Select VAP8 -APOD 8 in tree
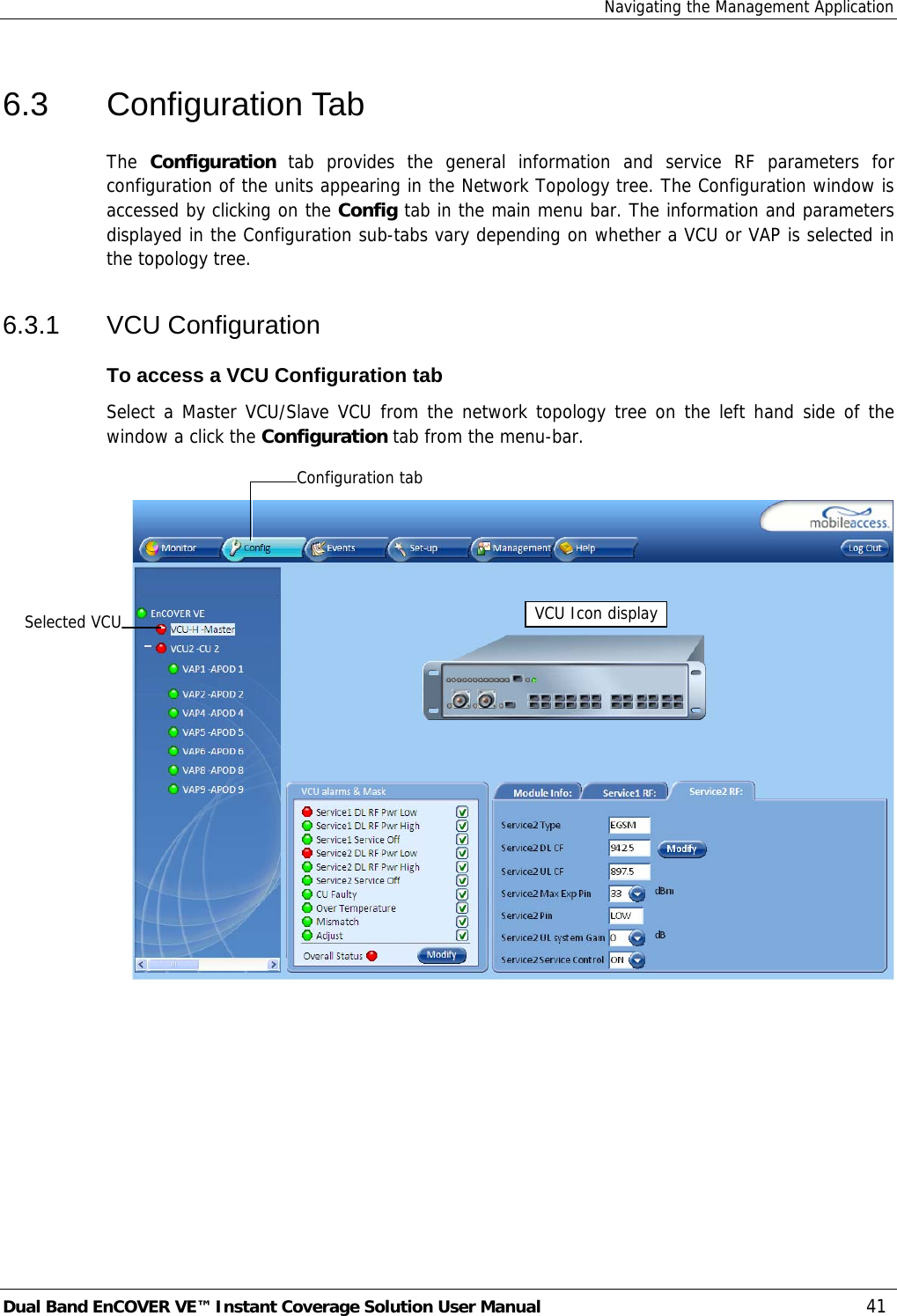The width and height of the screenshot is (897, 1316). [x=213, y=770]
